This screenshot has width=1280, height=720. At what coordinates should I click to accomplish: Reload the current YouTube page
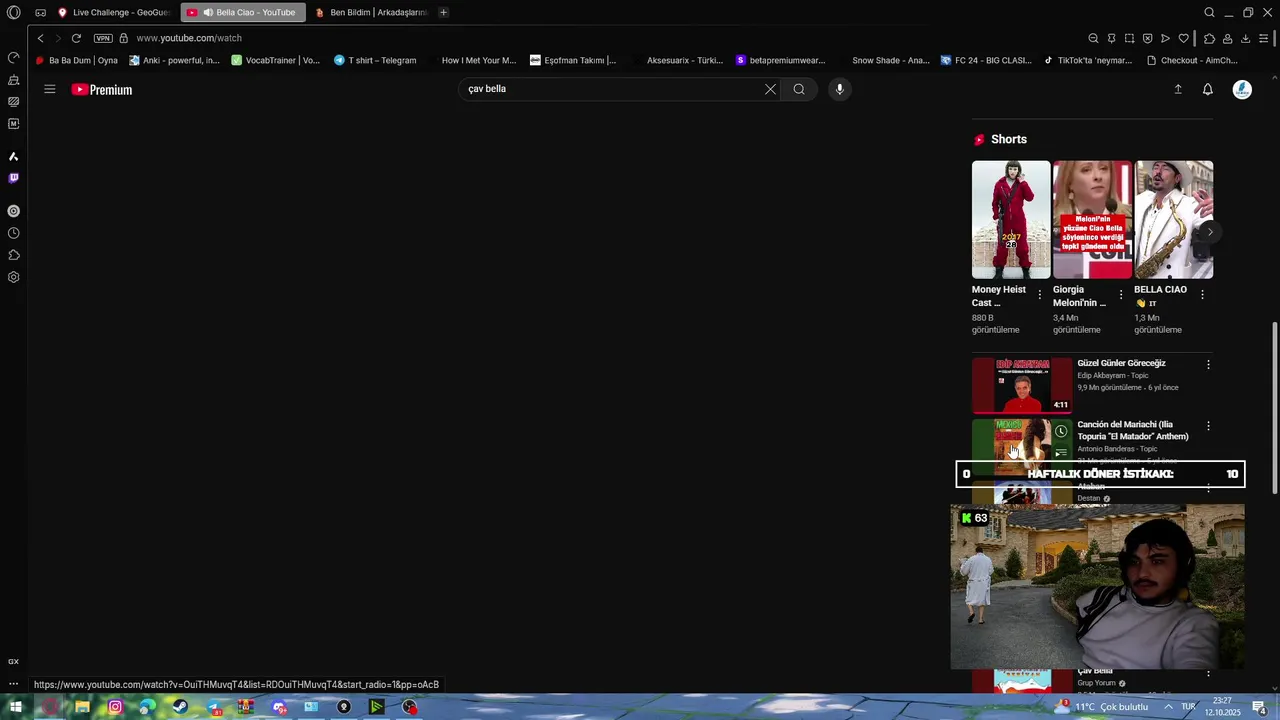pos(76,38)
